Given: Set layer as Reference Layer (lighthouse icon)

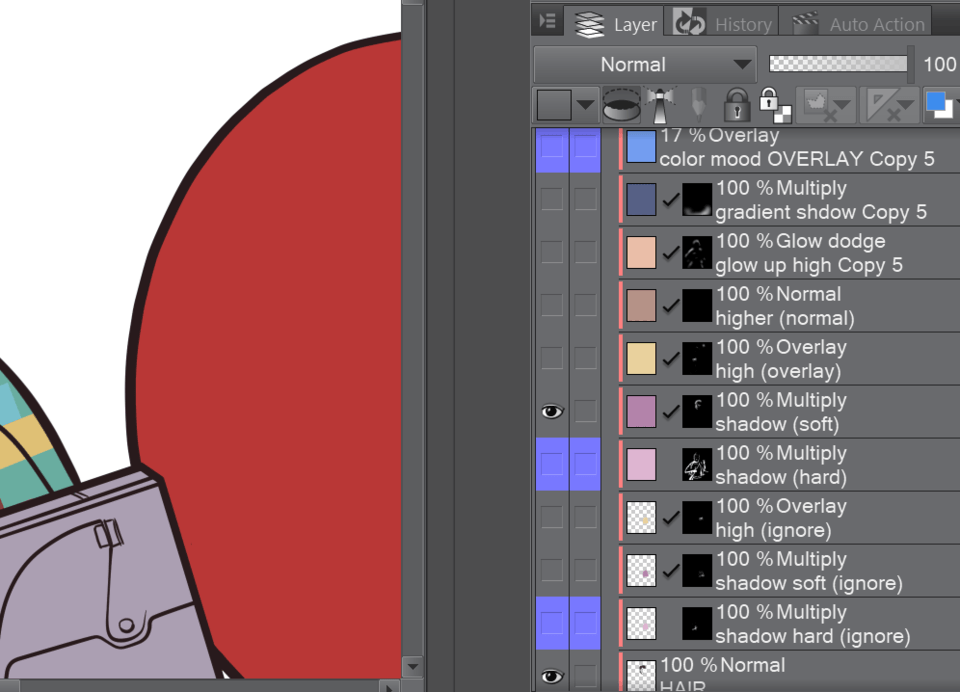Looking at the screenshot, I should tap(659, 104).
